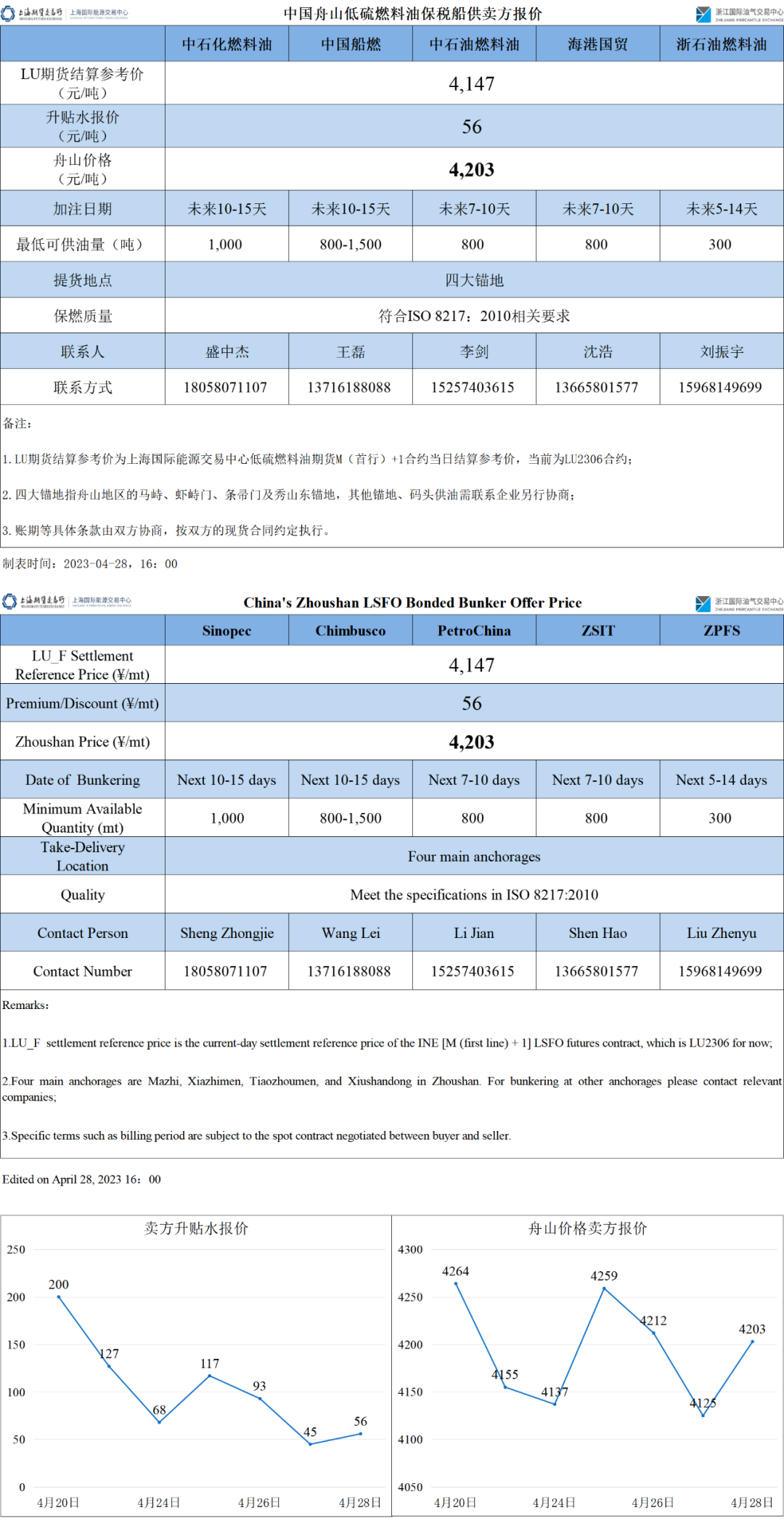Image resolution: width=784 pixels, height=1531 pixels.
Task: Click the cell 四大锚地
Action: coord(474,280)
